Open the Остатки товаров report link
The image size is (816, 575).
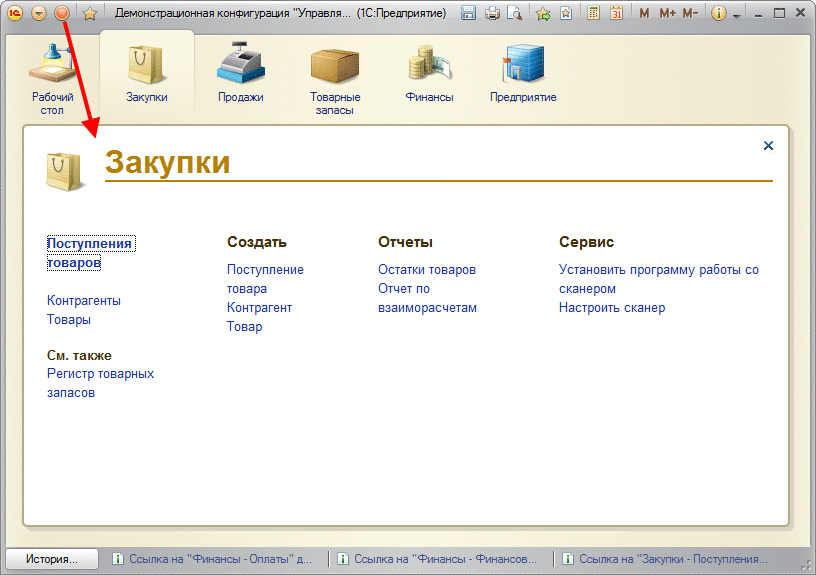(x=427, y=270)
